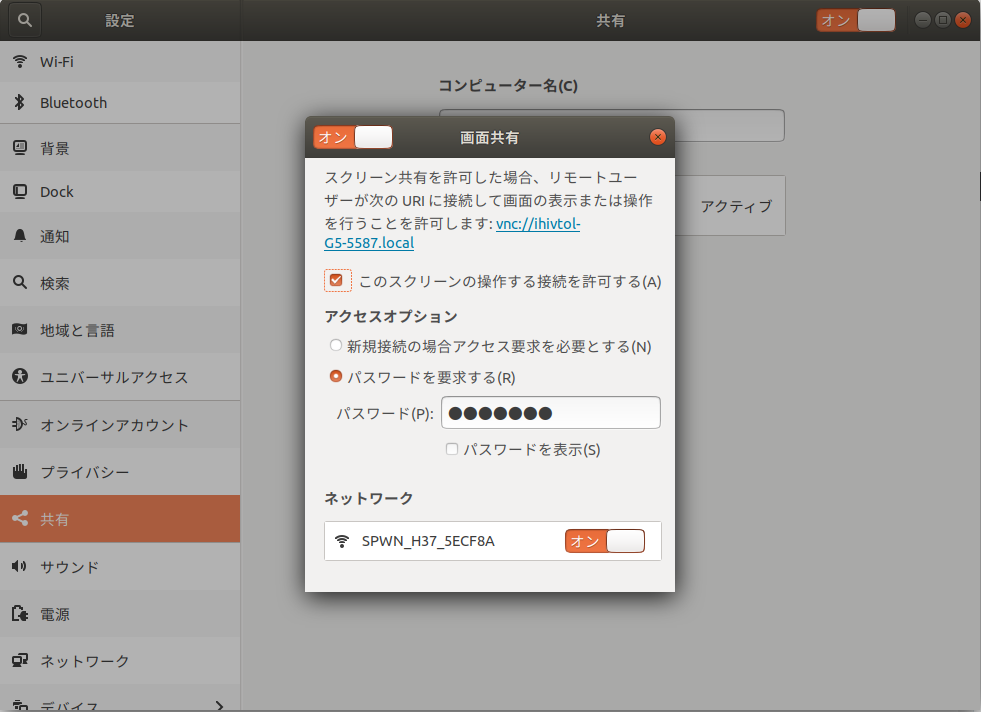The height and width of the screenshot is (712, 981).
Task: Click the アクティブ button
Action: coord(735,205)
